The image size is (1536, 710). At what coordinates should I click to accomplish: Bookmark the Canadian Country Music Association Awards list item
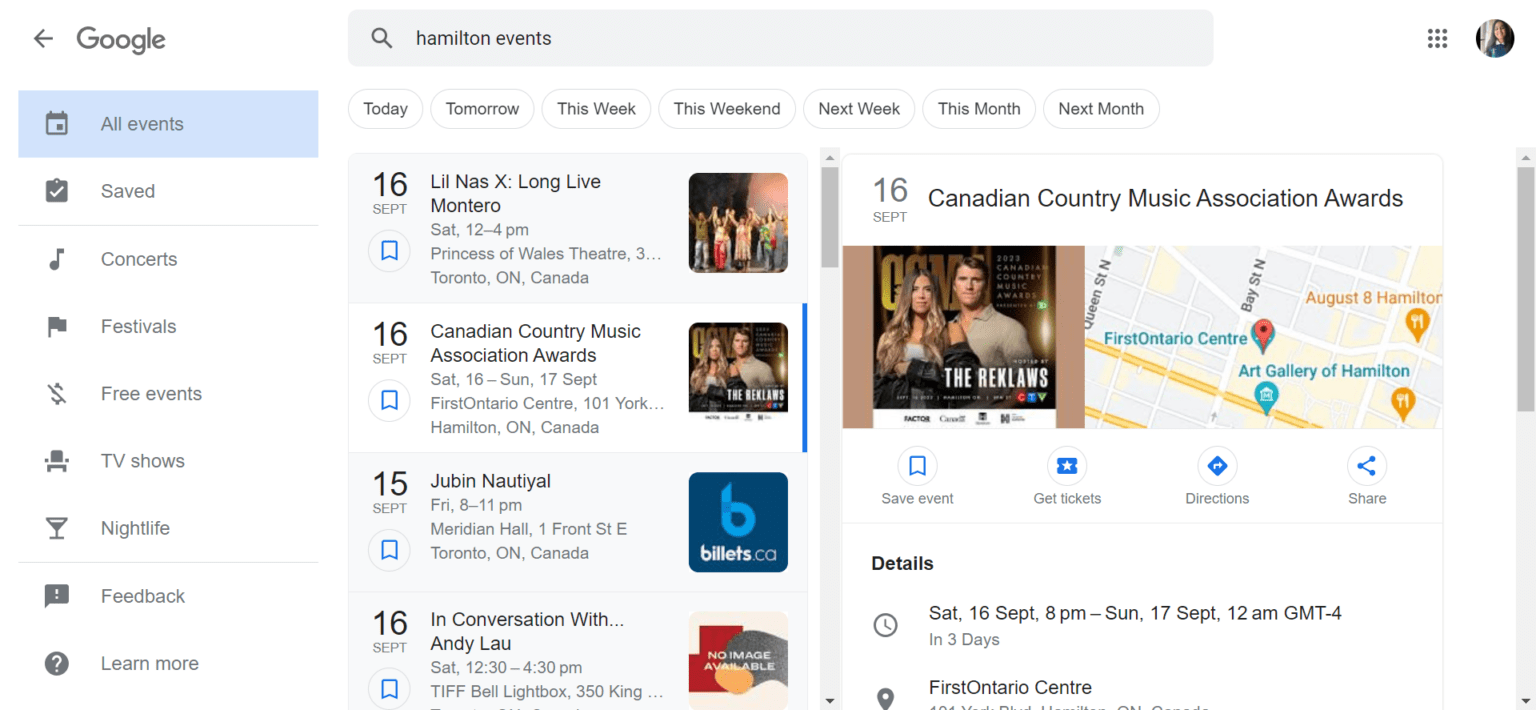click(390, 401)
